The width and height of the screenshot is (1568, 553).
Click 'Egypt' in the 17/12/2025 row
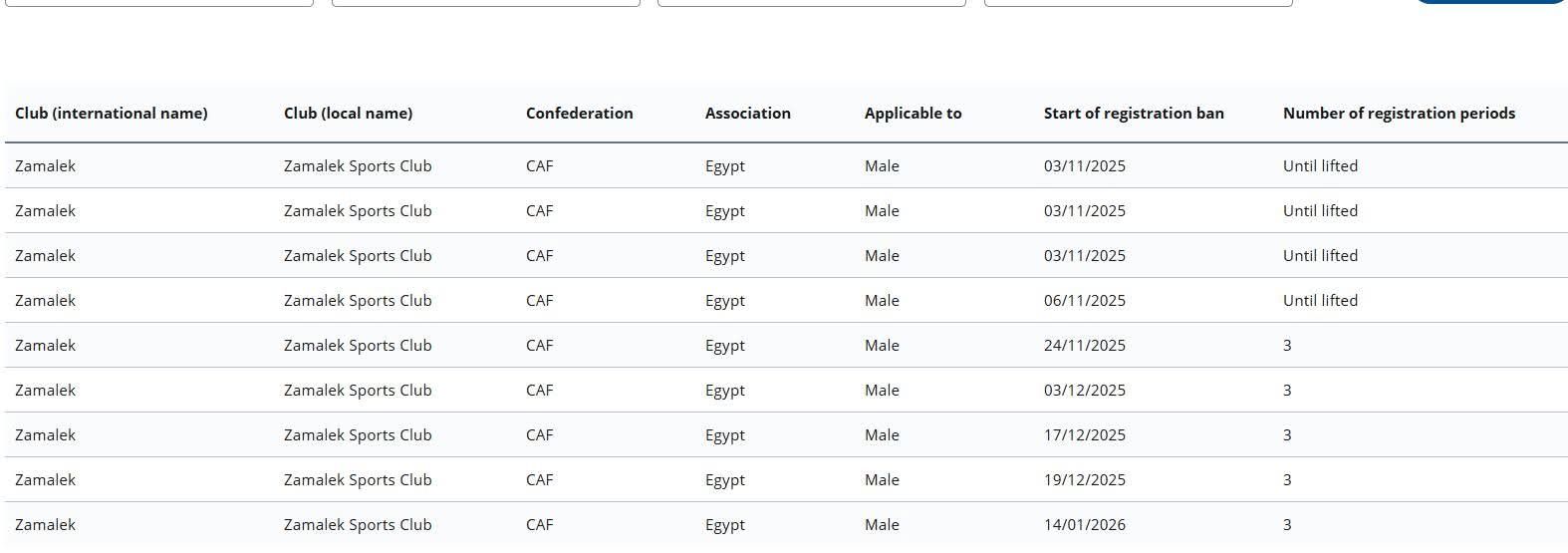[724, 435]
